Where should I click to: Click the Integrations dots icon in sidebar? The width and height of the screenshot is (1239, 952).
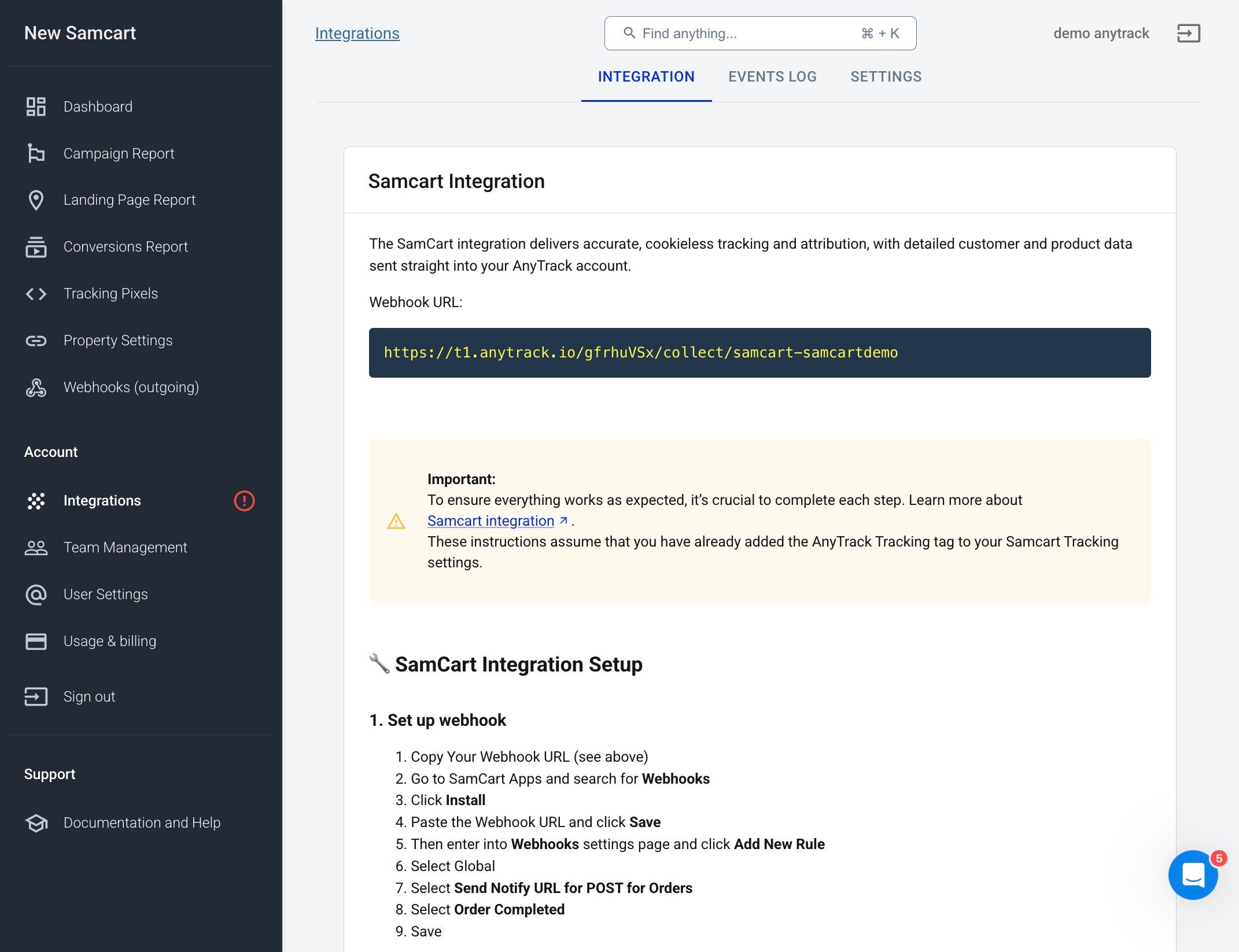[x=36, y=501]
